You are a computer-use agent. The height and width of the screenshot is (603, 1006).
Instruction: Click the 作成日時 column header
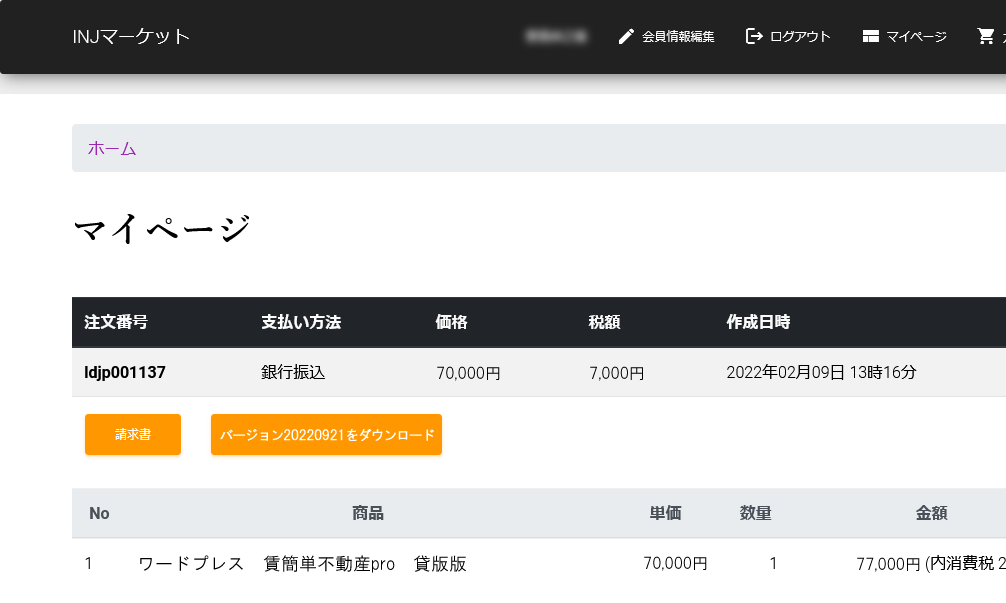point(758,323)
